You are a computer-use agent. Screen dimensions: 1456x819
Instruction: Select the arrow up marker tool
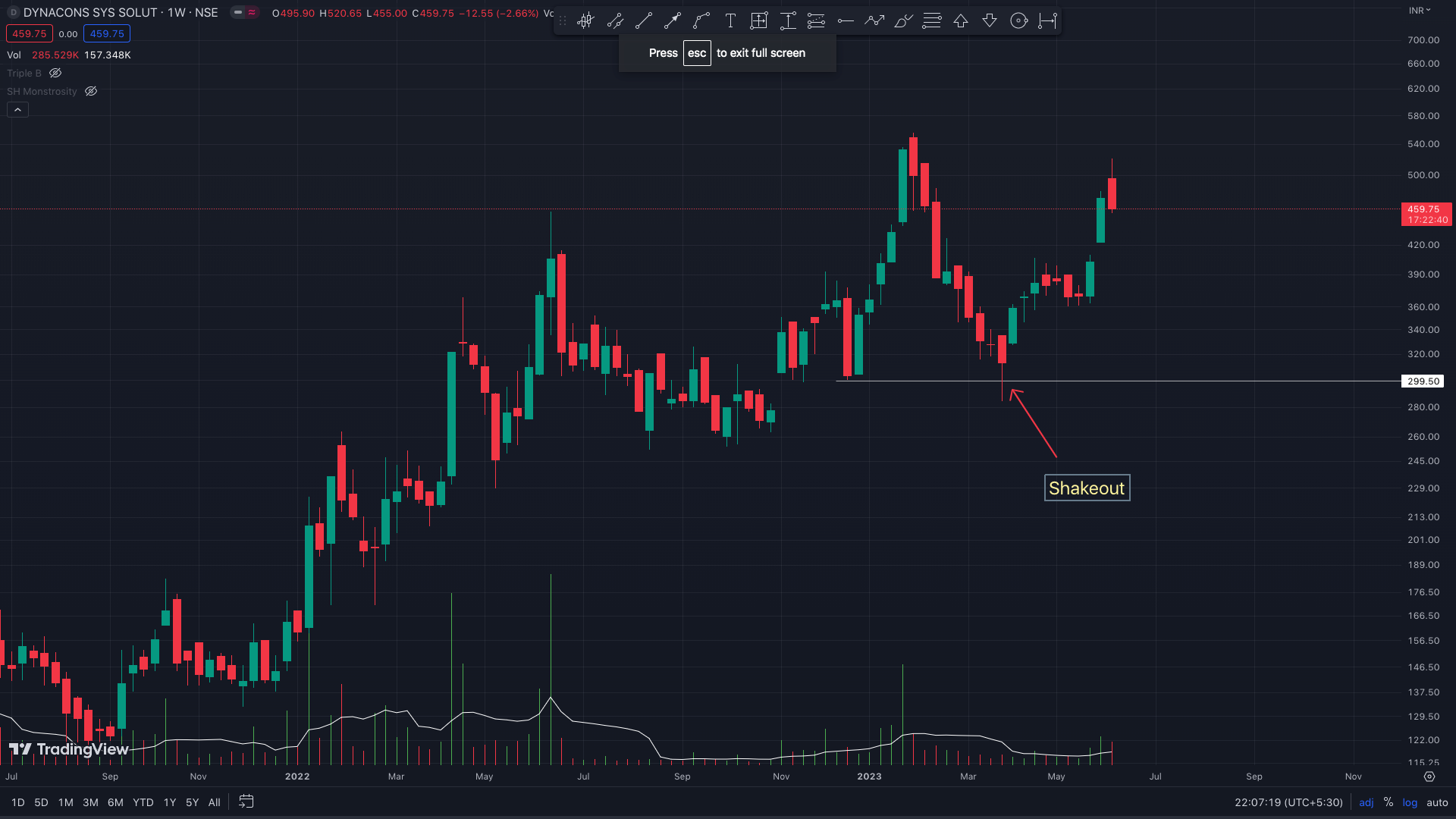(961, 21)
